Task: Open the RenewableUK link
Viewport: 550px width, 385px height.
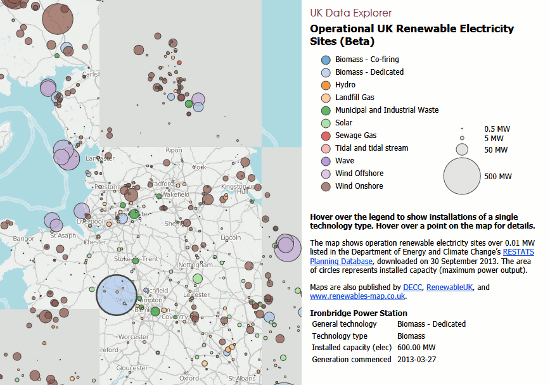Action: point(449,287)
